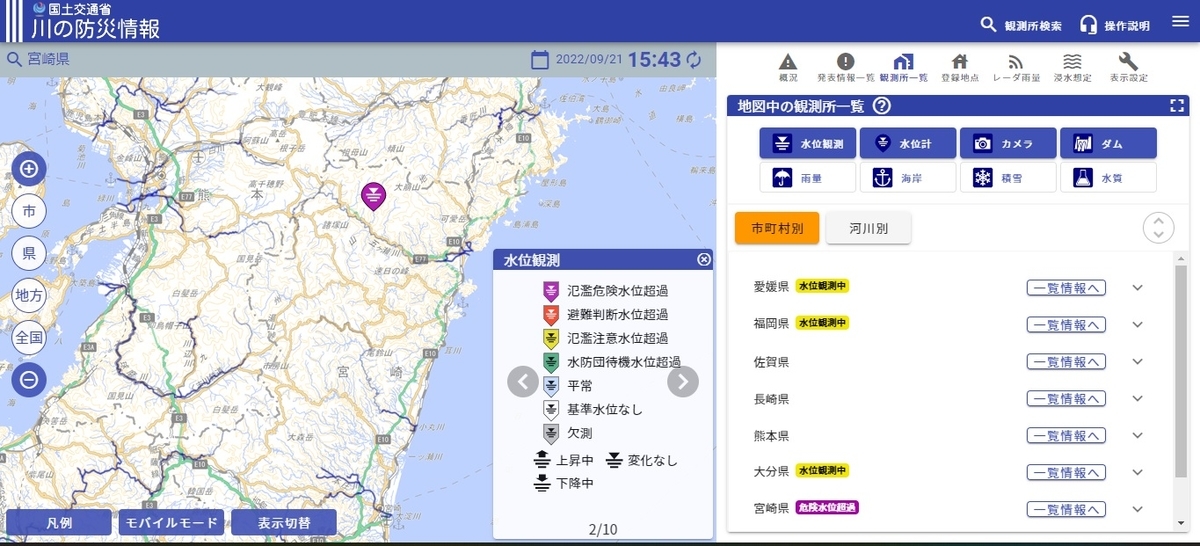Click the 15:43 time display
Screen dimensions: 1200x546
point(654,60)
